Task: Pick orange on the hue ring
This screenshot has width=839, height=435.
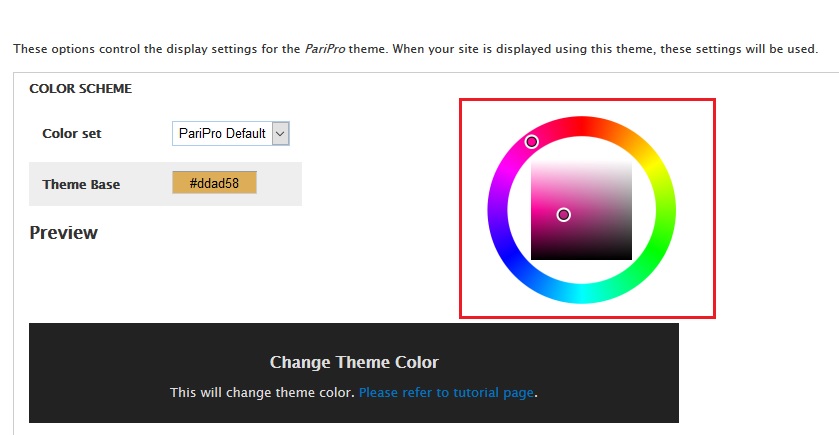Action: (x=624, y=136)
